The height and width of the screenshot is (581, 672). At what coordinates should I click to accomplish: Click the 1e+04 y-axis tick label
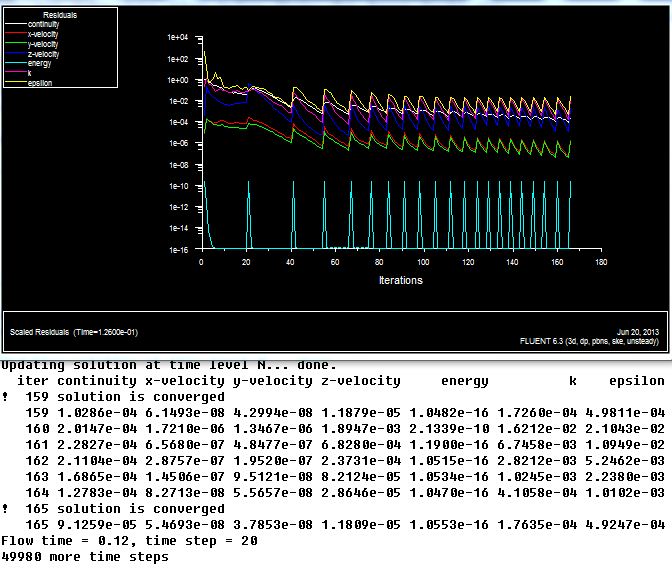point(177,37)
